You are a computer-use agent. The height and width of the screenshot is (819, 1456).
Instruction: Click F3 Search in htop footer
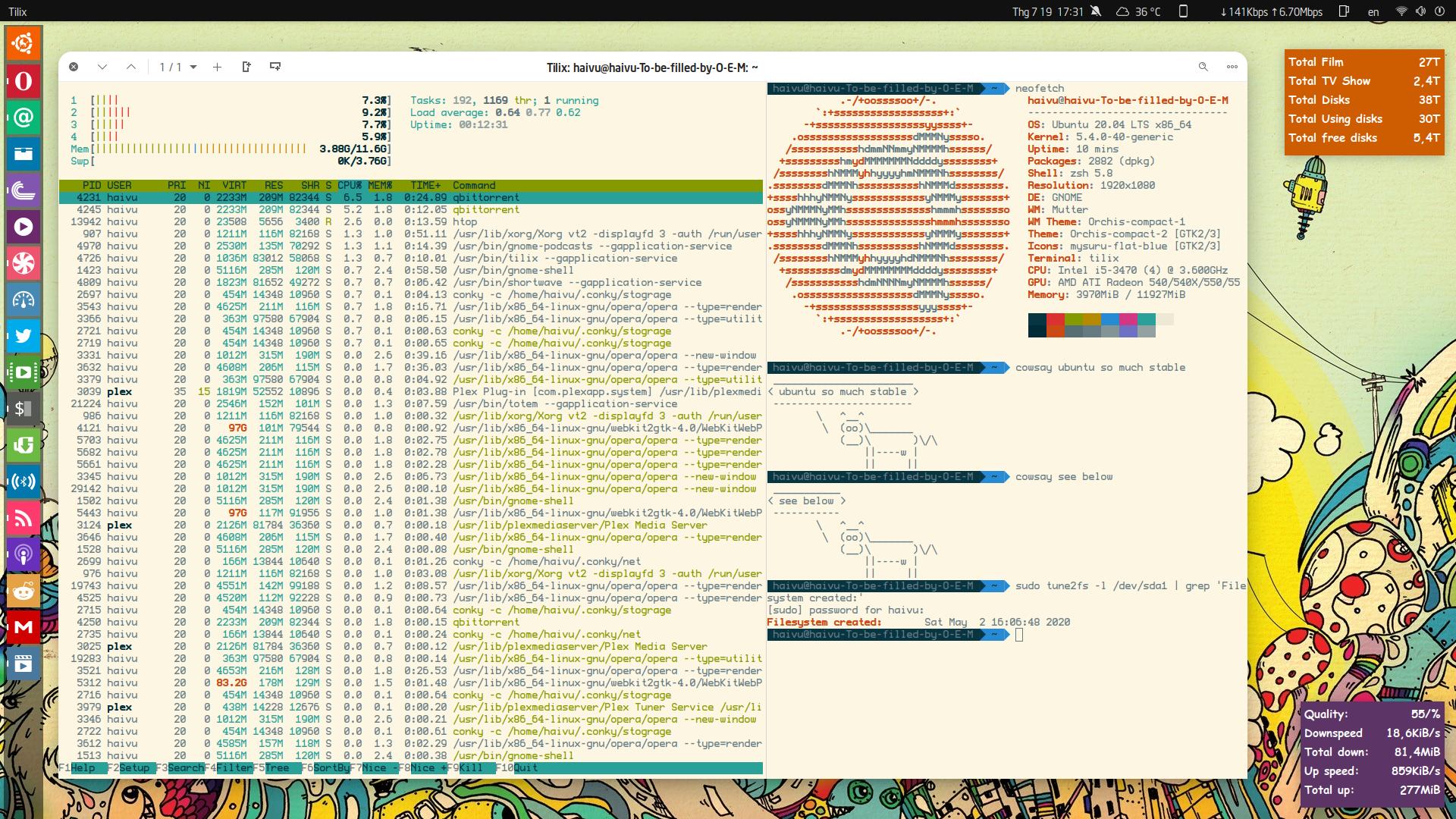point(180,767)
